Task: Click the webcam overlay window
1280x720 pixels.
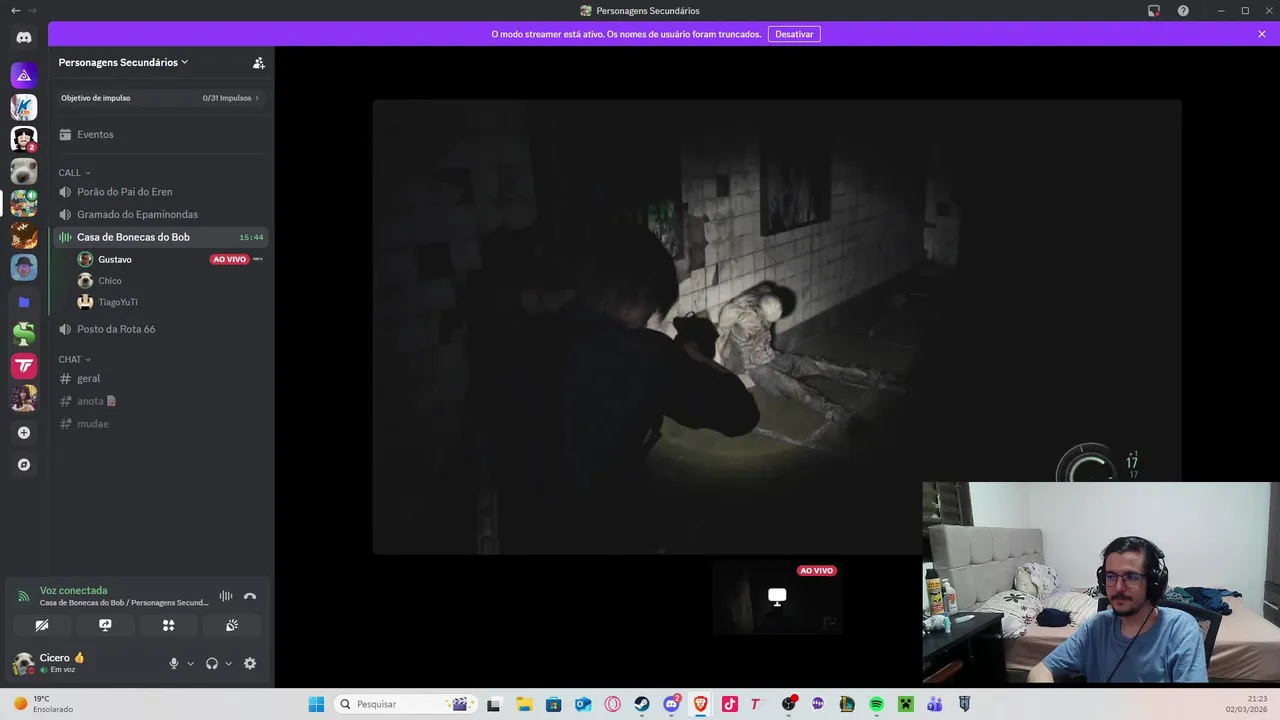Action: [x=1101, y=582]
